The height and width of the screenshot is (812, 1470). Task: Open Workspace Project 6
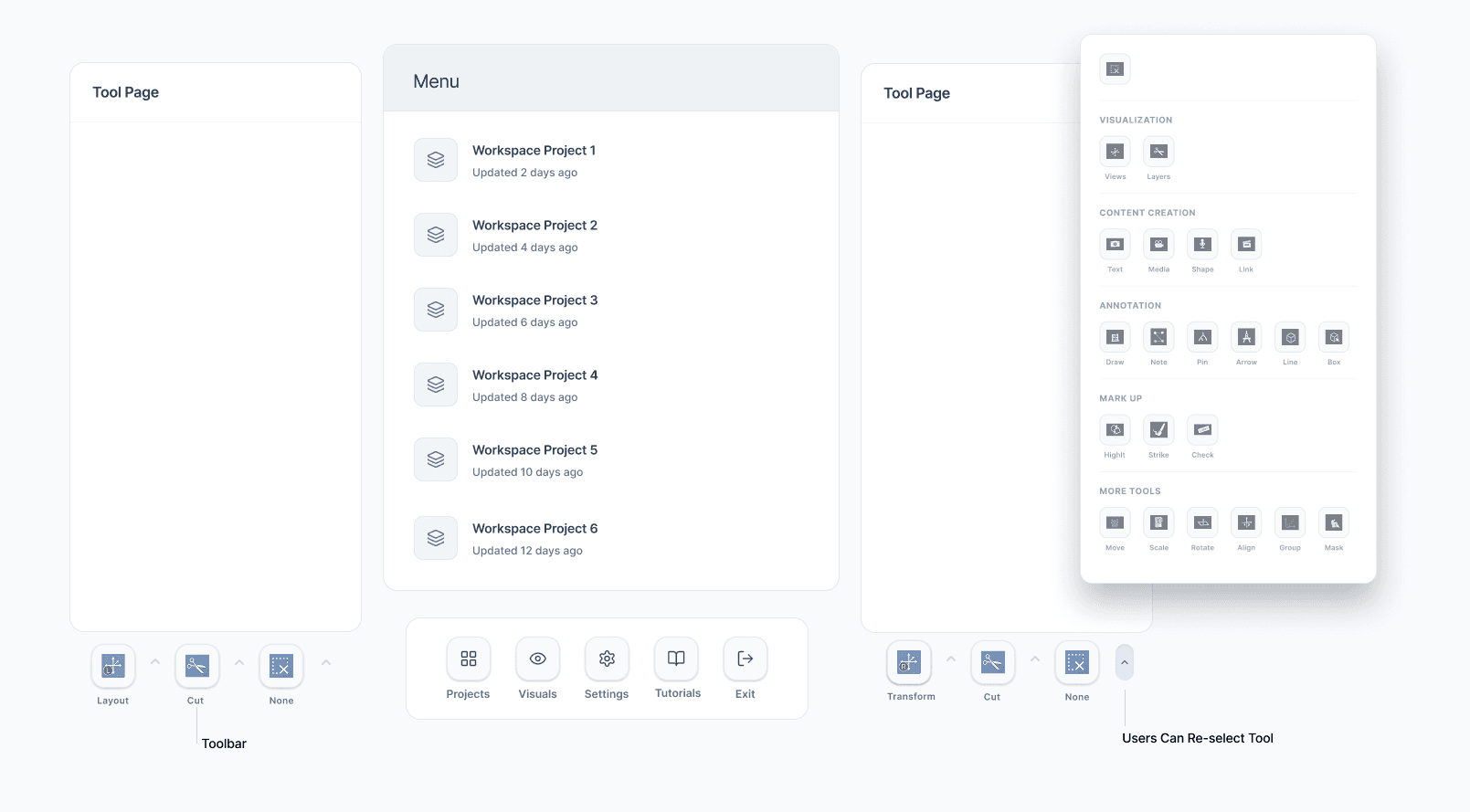611,539
